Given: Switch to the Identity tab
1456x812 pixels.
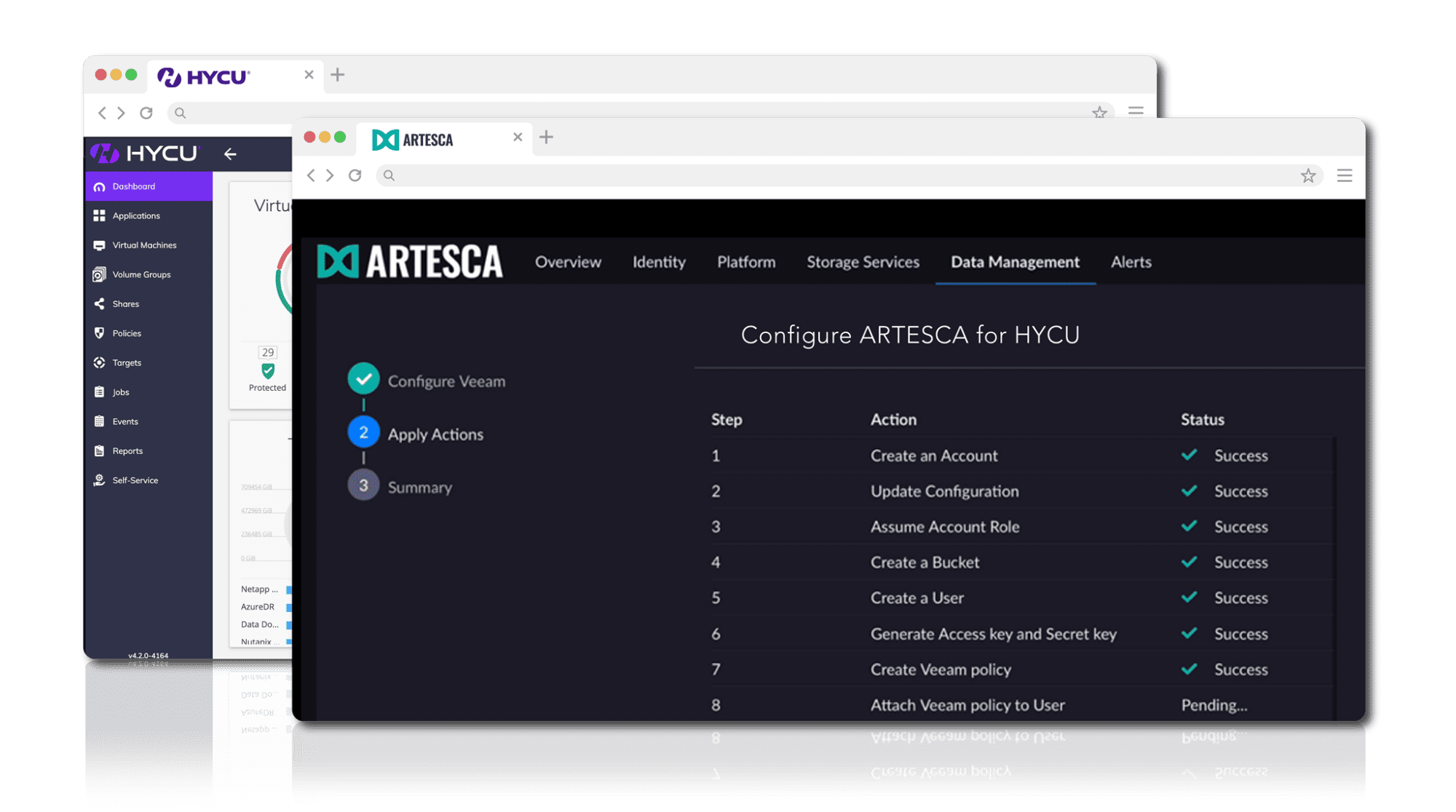Looking at the screenshot, I should coord(659,262).
